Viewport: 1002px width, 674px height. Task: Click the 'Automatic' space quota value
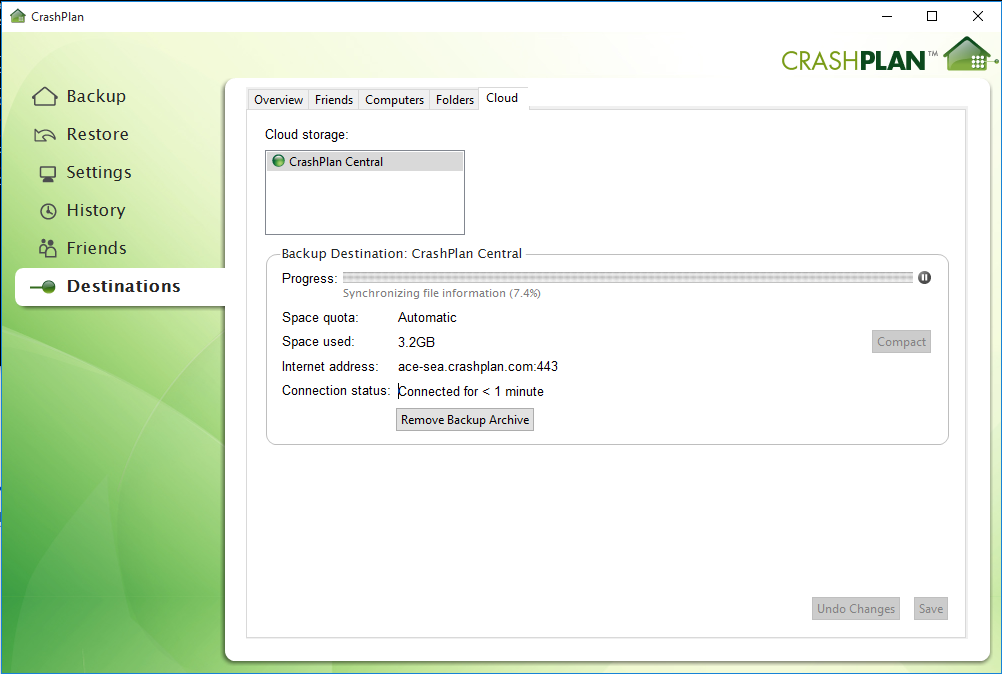tap(427, 318)
